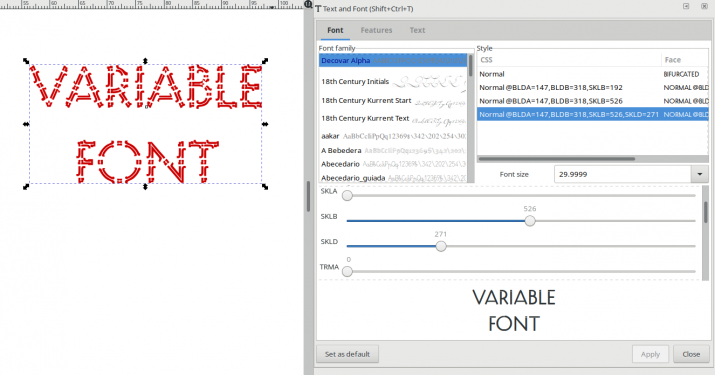The width and height of the screenshot is (715, 375).
Task: Select A Bebedera font family
Action: (393, 151)
